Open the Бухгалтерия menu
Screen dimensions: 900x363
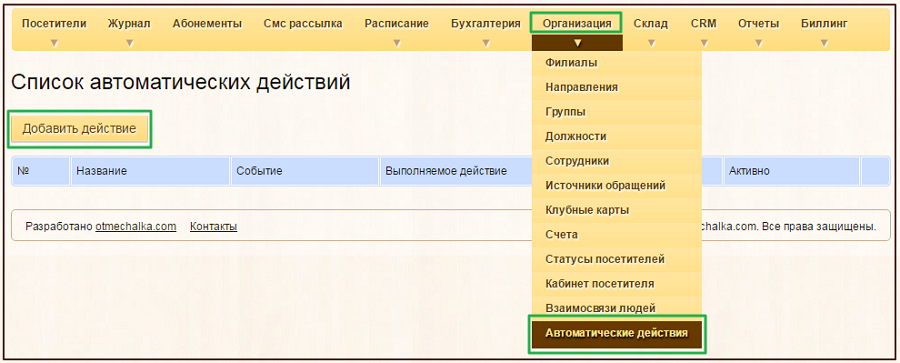pyautogui.click(x=486, y=24)
